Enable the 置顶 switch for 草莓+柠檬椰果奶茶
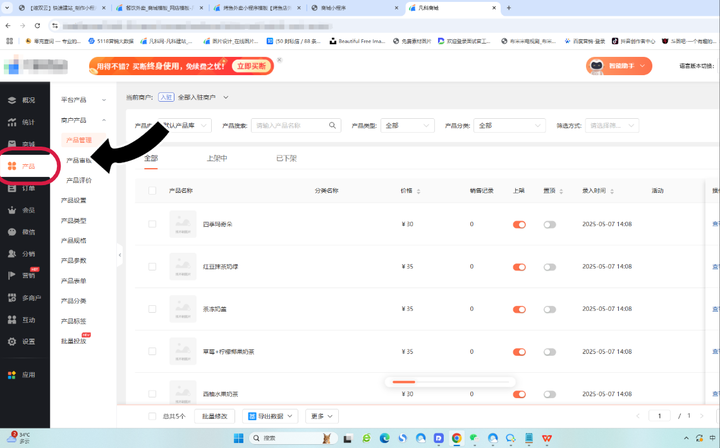The width and height of the screenshot is (720, 448). [550, 352]
